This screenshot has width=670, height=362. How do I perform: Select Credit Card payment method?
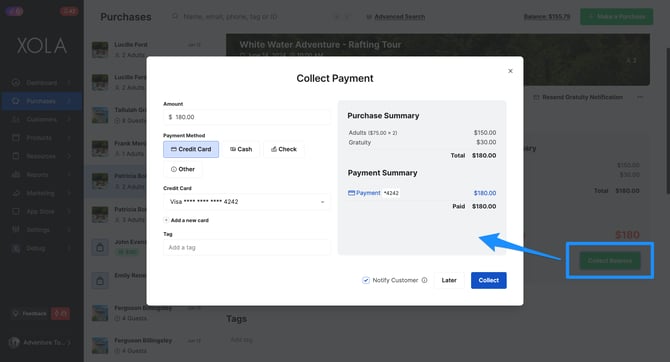tap(191, 149)
